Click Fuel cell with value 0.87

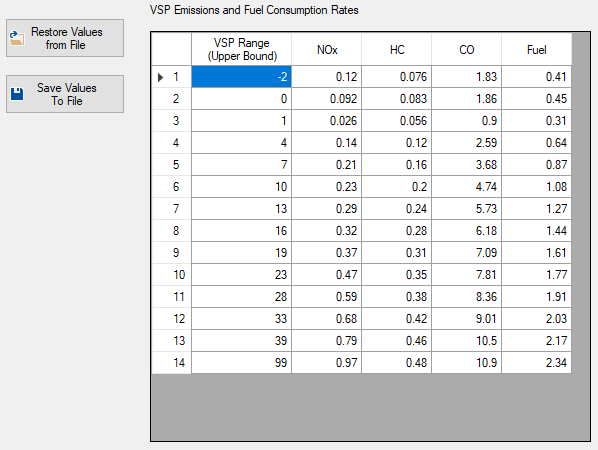pyautogui.click(x=537, y=165)
